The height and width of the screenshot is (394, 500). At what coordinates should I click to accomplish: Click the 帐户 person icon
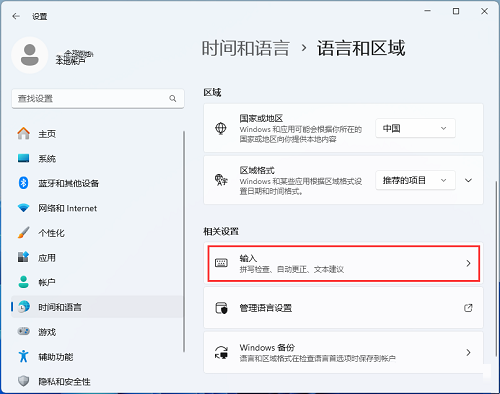(23, 282)
